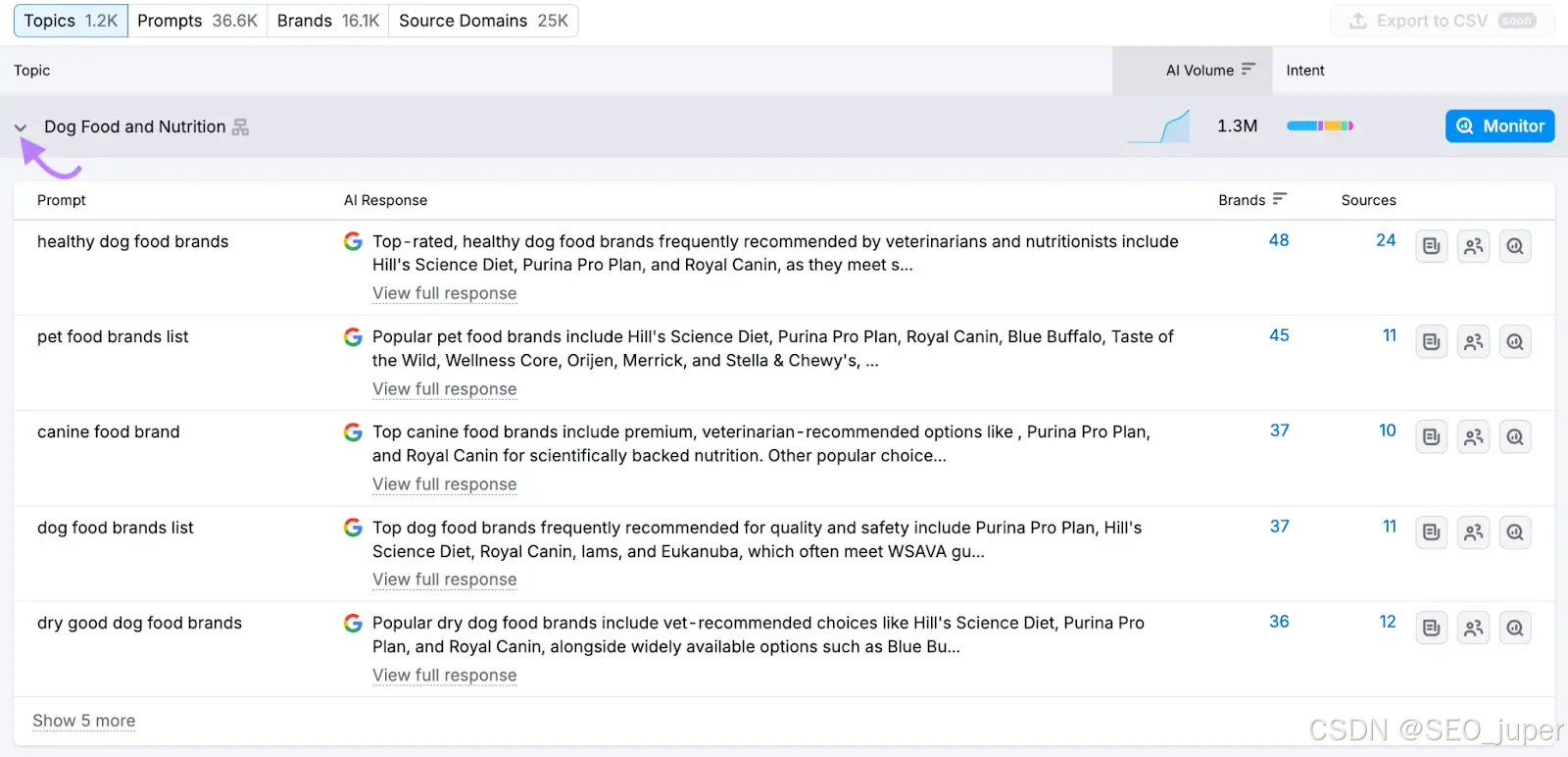Click Google icon beside pet food brands response
1568x757 pixels.
tap(353, 337)
